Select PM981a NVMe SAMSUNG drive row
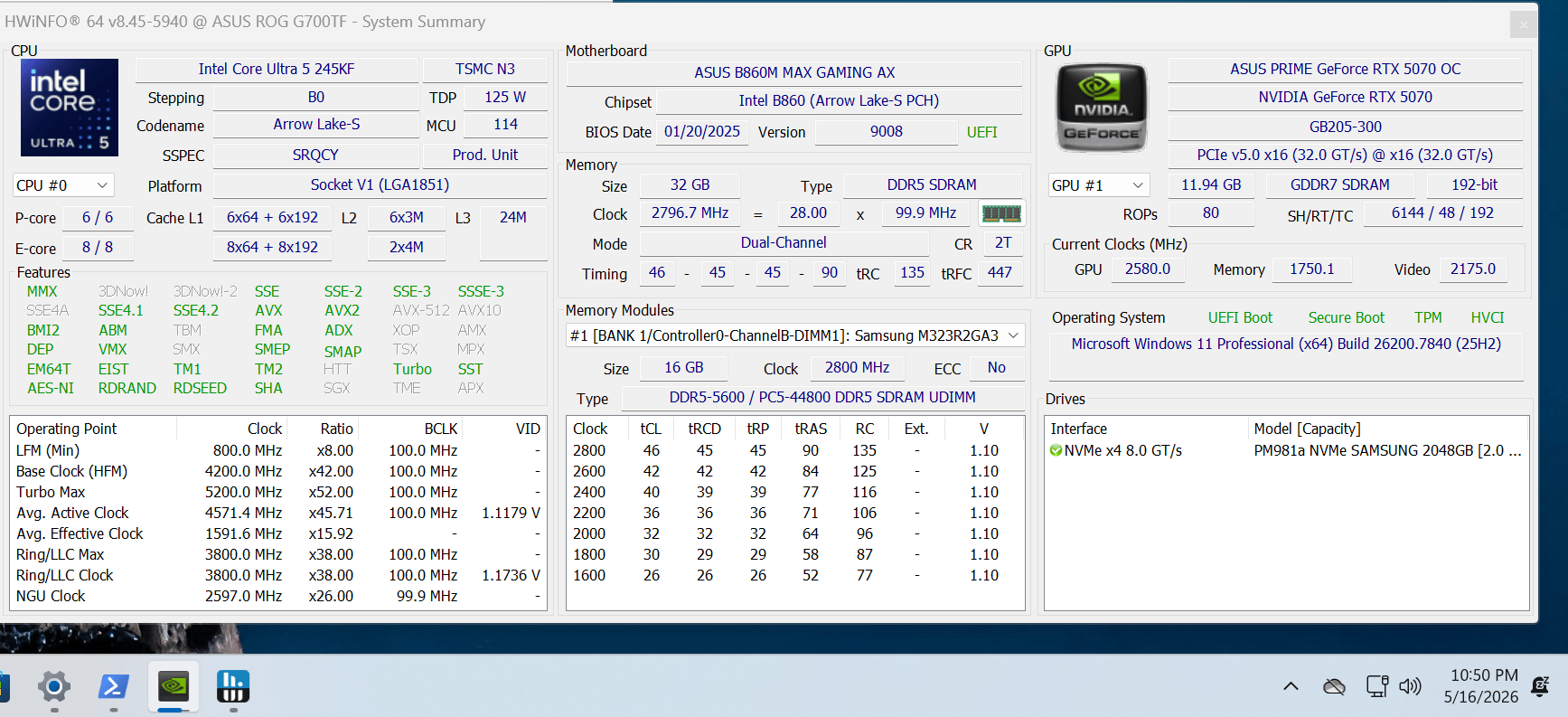This screenshot has width=1568, height=717. (x=1286, y=450)
